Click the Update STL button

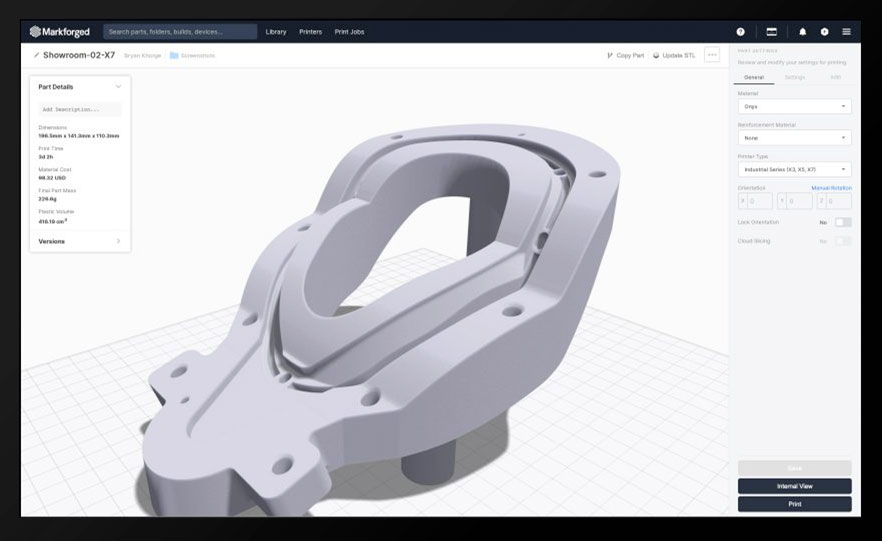pos(674,56)
